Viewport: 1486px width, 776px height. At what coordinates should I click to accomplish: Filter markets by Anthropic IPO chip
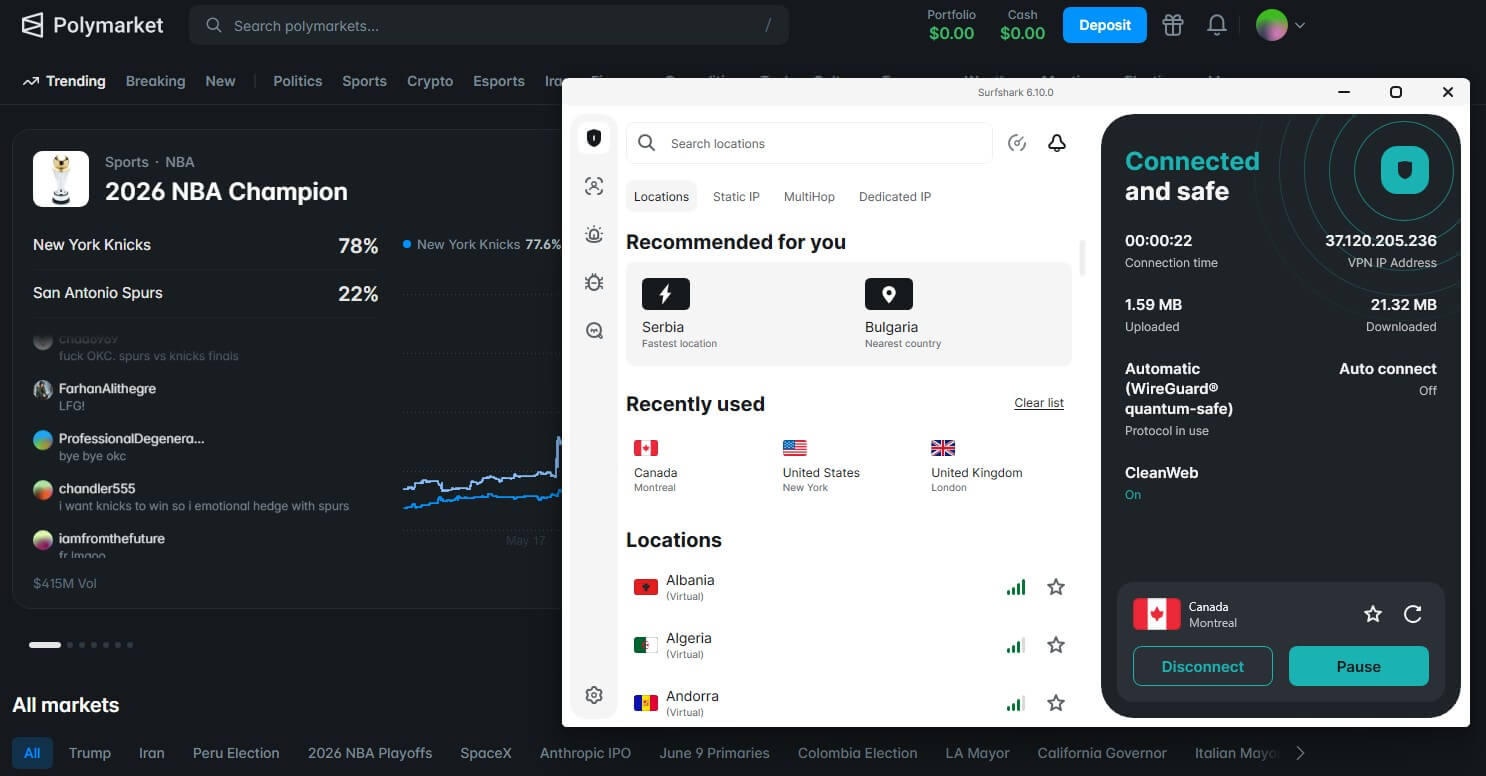[585, 753]
